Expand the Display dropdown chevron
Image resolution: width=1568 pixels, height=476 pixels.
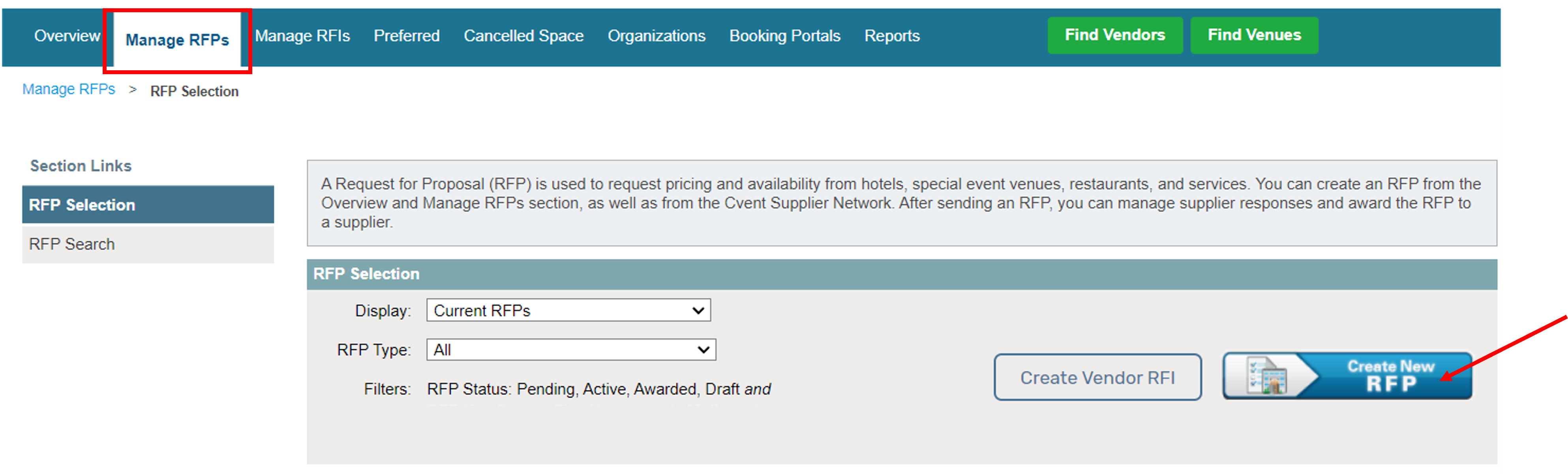click(x=699, y=311)
